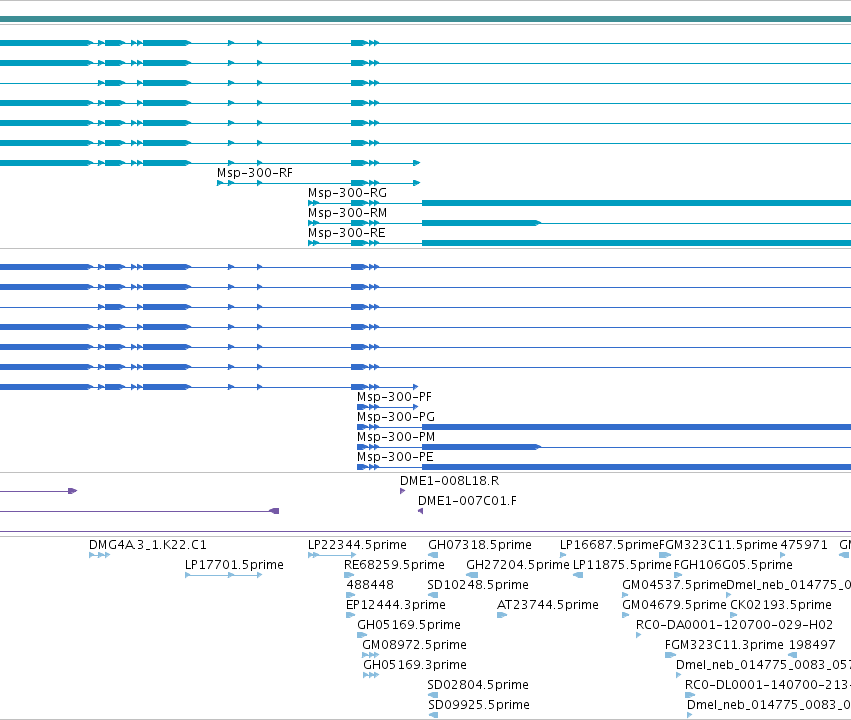The width and height of the screenshot is (851, 720).
Task: Click the DMG4A3_1.K22.C1 EST label
Action: (148, 545)
